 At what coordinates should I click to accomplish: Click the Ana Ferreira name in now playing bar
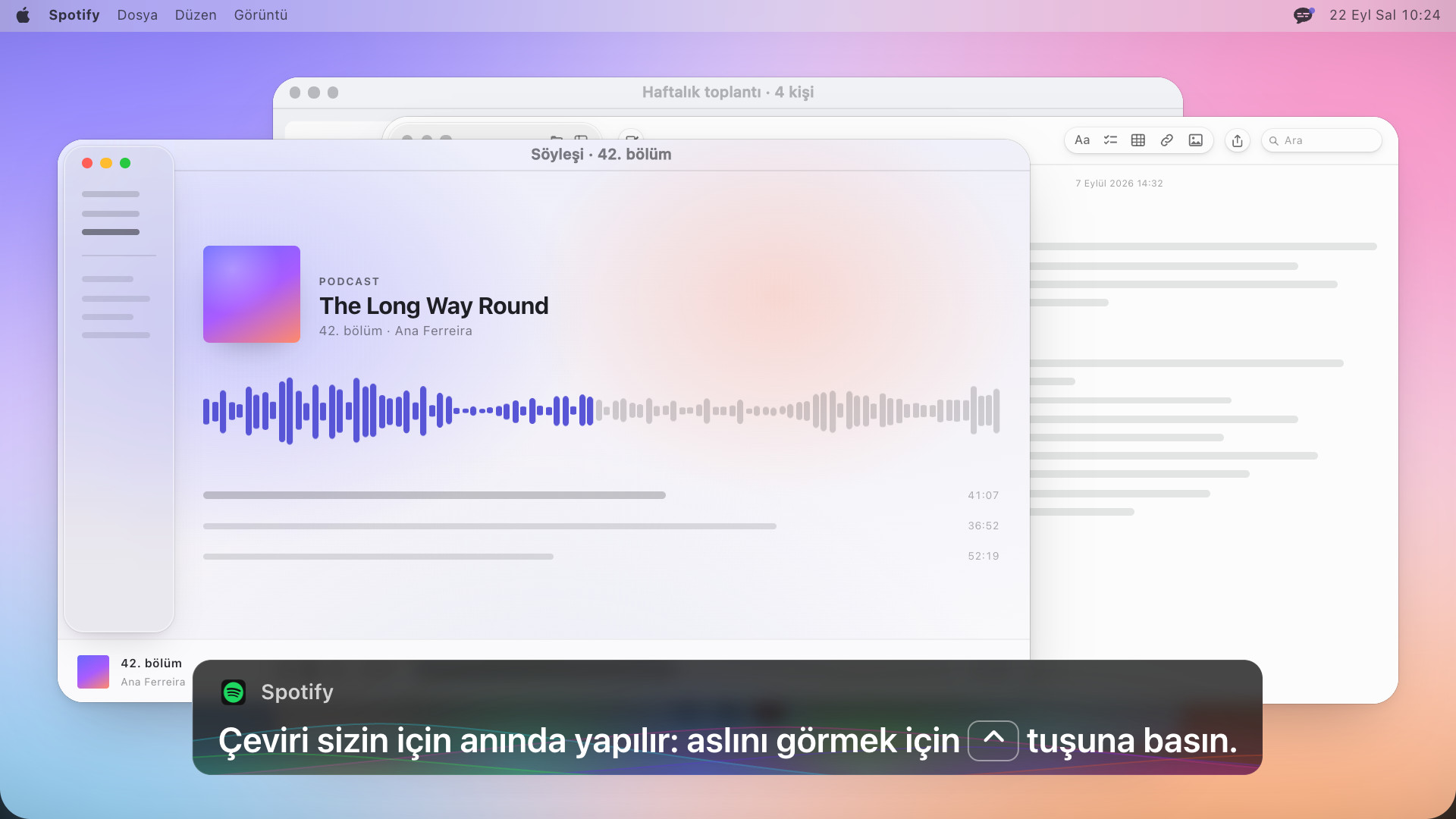pos(153,682)
